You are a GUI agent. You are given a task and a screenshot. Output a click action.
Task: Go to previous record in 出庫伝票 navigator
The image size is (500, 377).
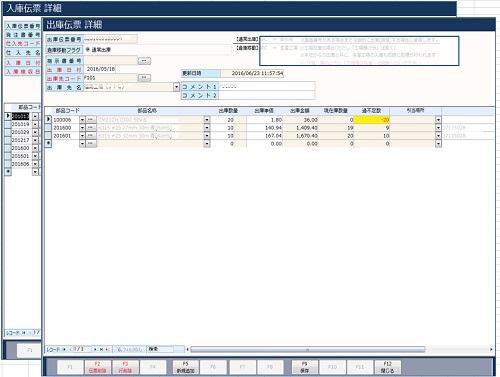(x=70, y=349)
